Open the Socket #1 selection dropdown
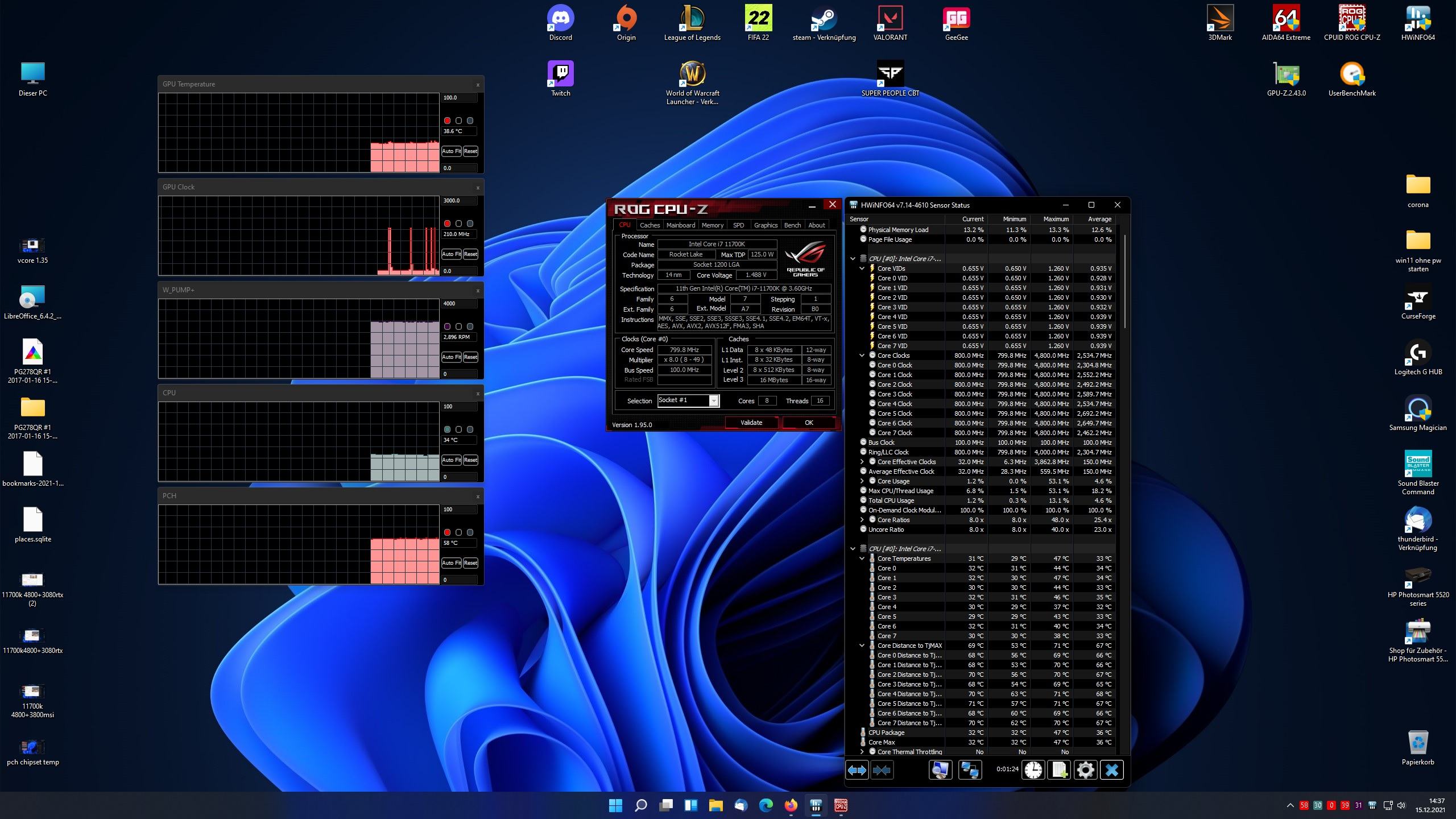Screen dimensions: 1456x819 point(713,401)
